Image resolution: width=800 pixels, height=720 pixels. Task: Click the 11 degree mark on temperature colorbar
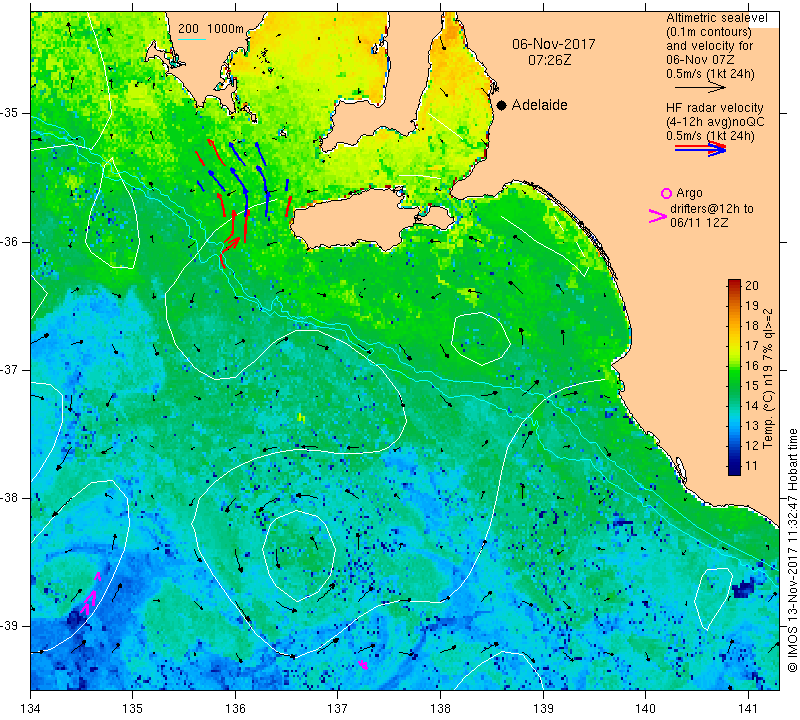pos(752,466)
